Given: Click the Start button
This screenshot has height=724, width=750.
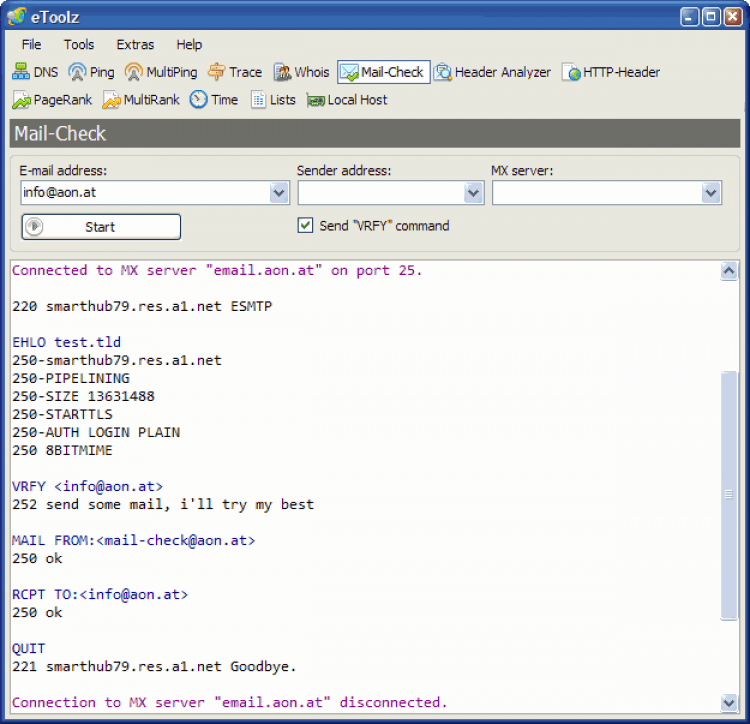Looking at the screenshot, I should 101,227.
